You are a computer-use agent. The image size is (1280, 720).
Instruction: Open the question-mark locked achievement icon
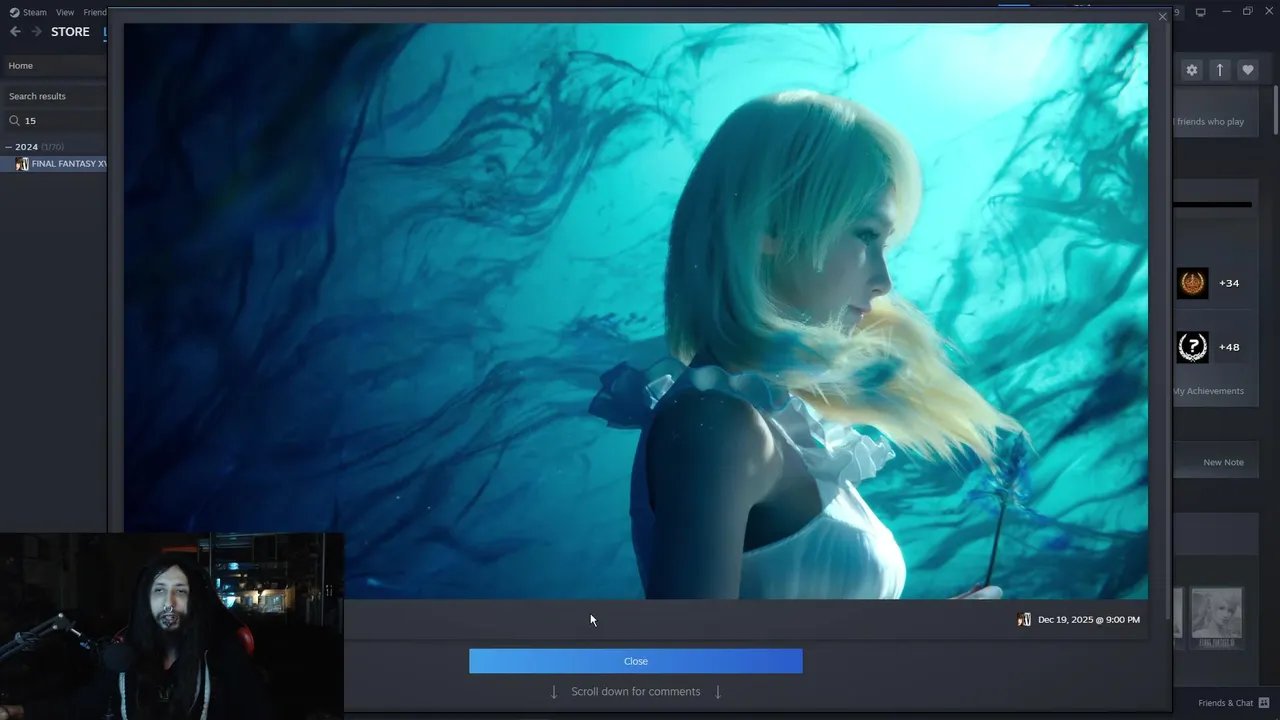(x=1192, y=347)
